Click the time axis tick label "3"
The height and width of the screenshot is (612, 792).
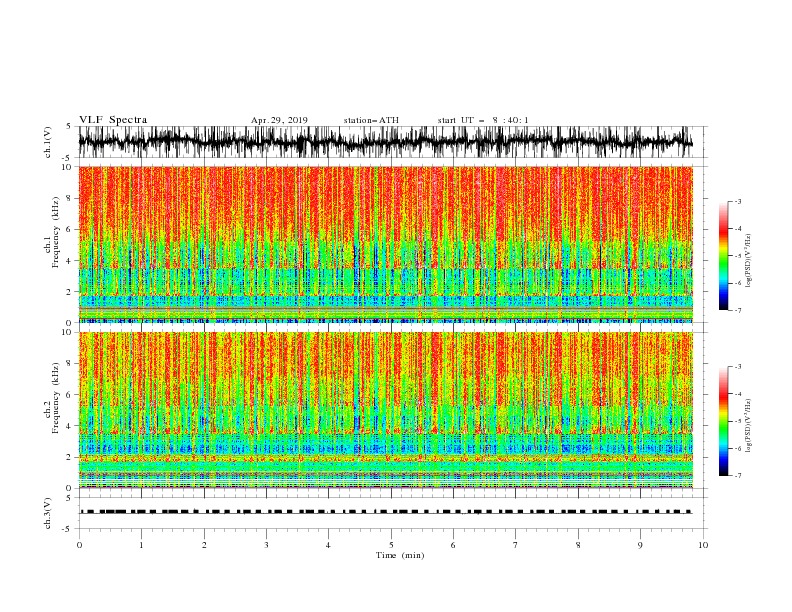266,545
